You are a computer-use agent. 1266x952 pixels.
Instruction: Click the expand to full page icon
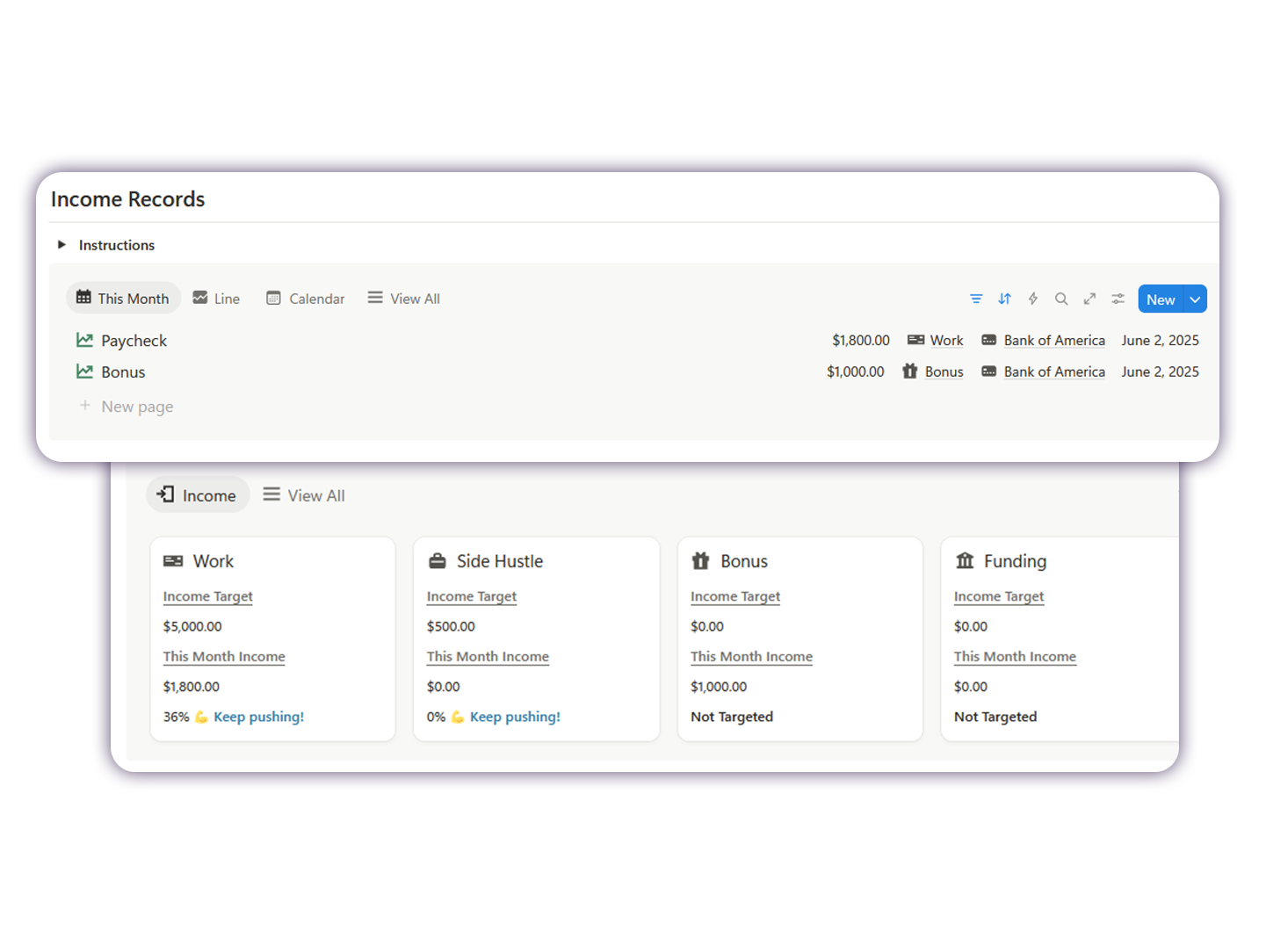point(1089,299)
